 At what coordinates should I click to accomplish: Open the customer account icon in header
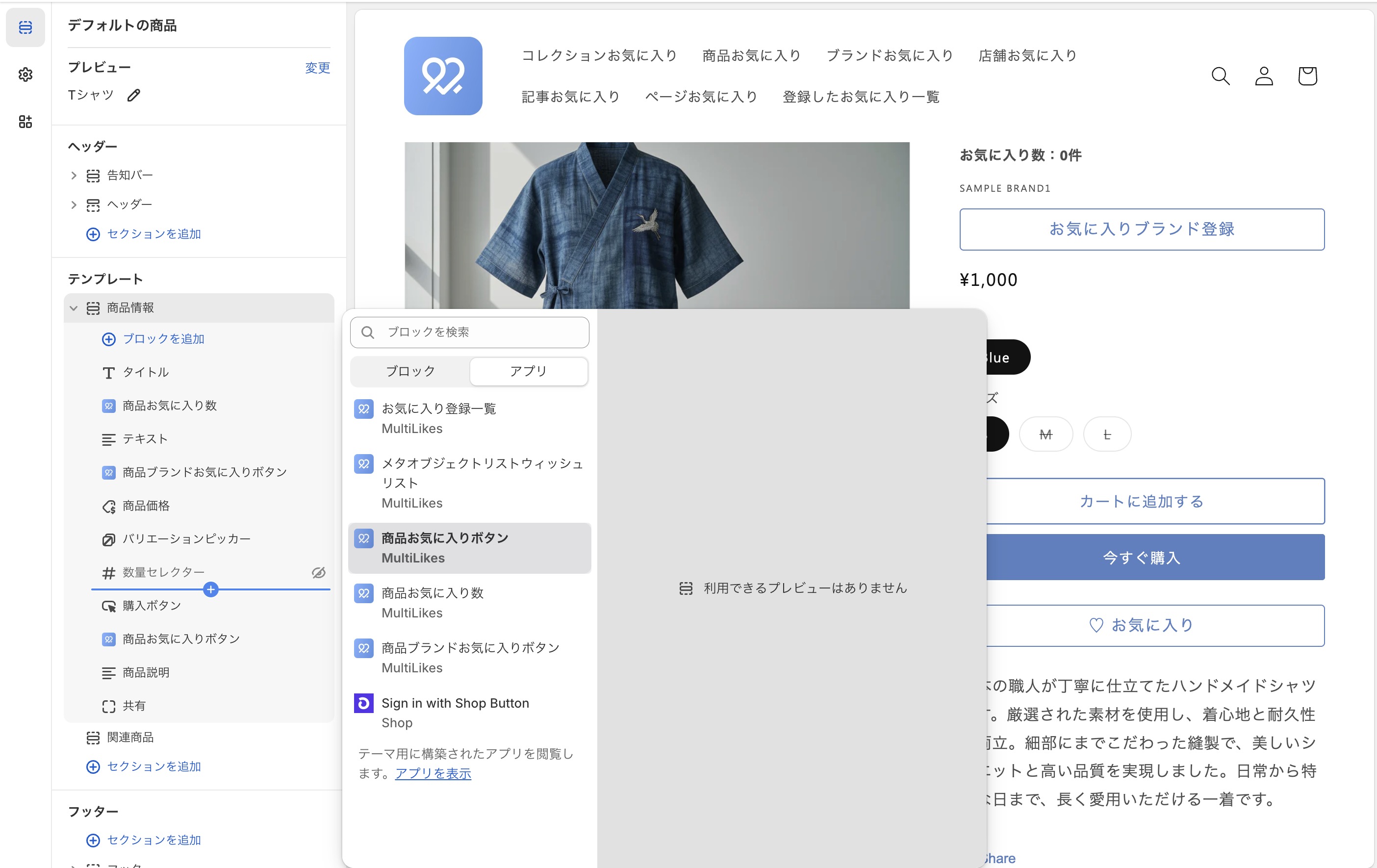[x=1263, y=76]
